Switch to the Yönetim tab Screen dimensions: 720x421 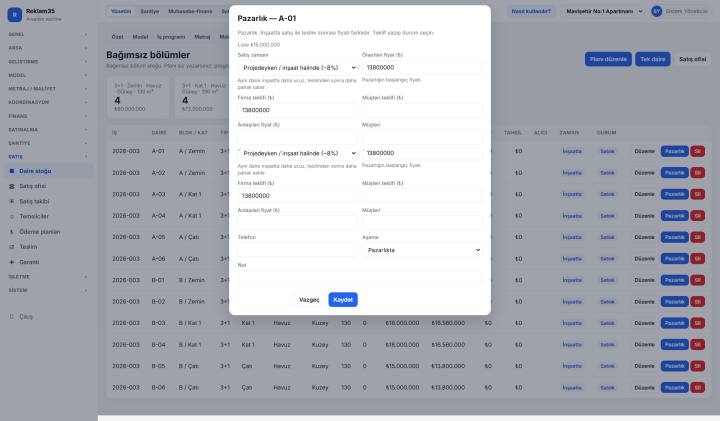(x=121, y=11)
